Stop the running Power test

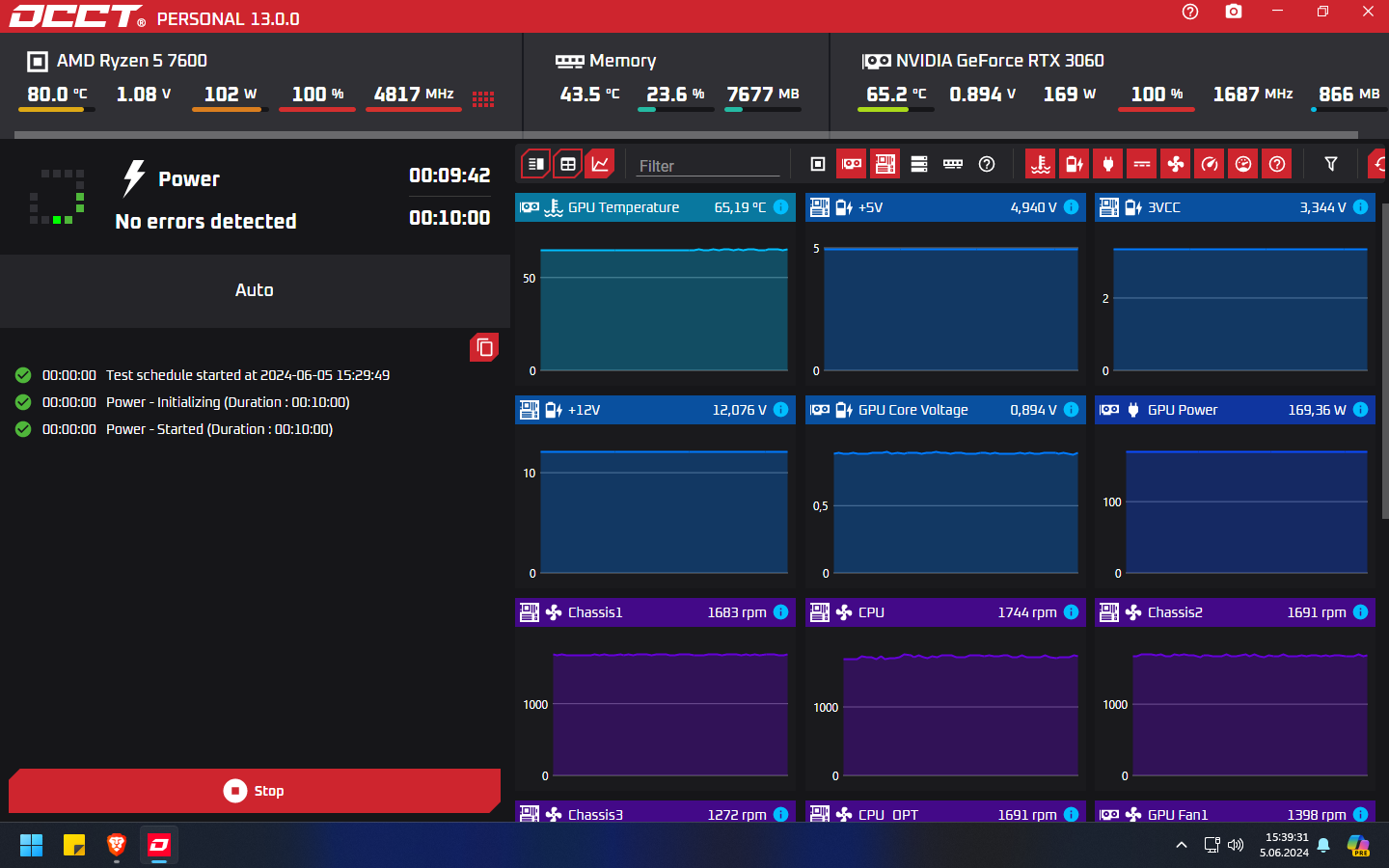[255, 791]
